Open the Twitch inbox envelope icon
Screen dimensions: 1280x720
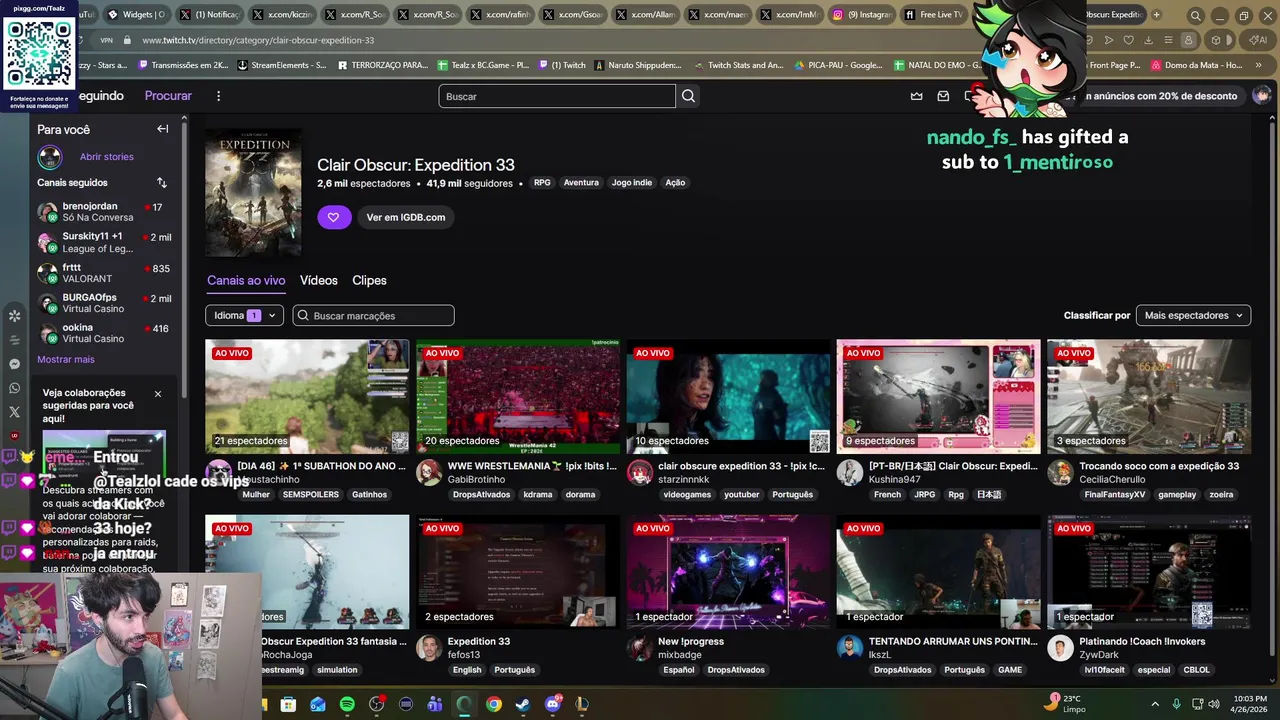click(x=942, y=96)
